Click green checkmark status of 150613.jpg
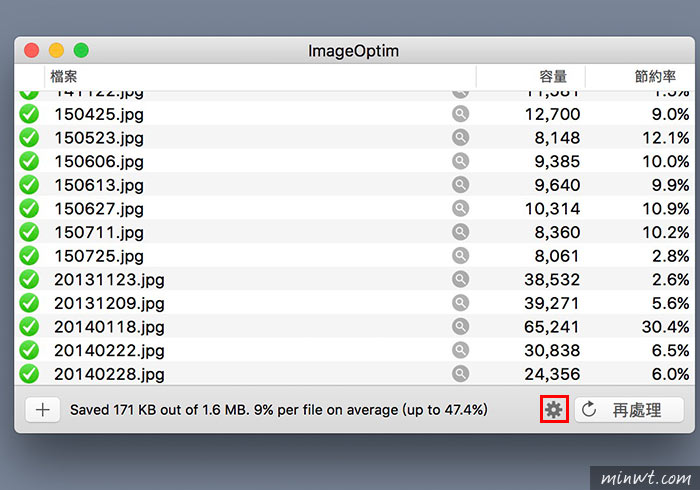The width and height of the screenshot is (700, 490). (x=29, y=185)
